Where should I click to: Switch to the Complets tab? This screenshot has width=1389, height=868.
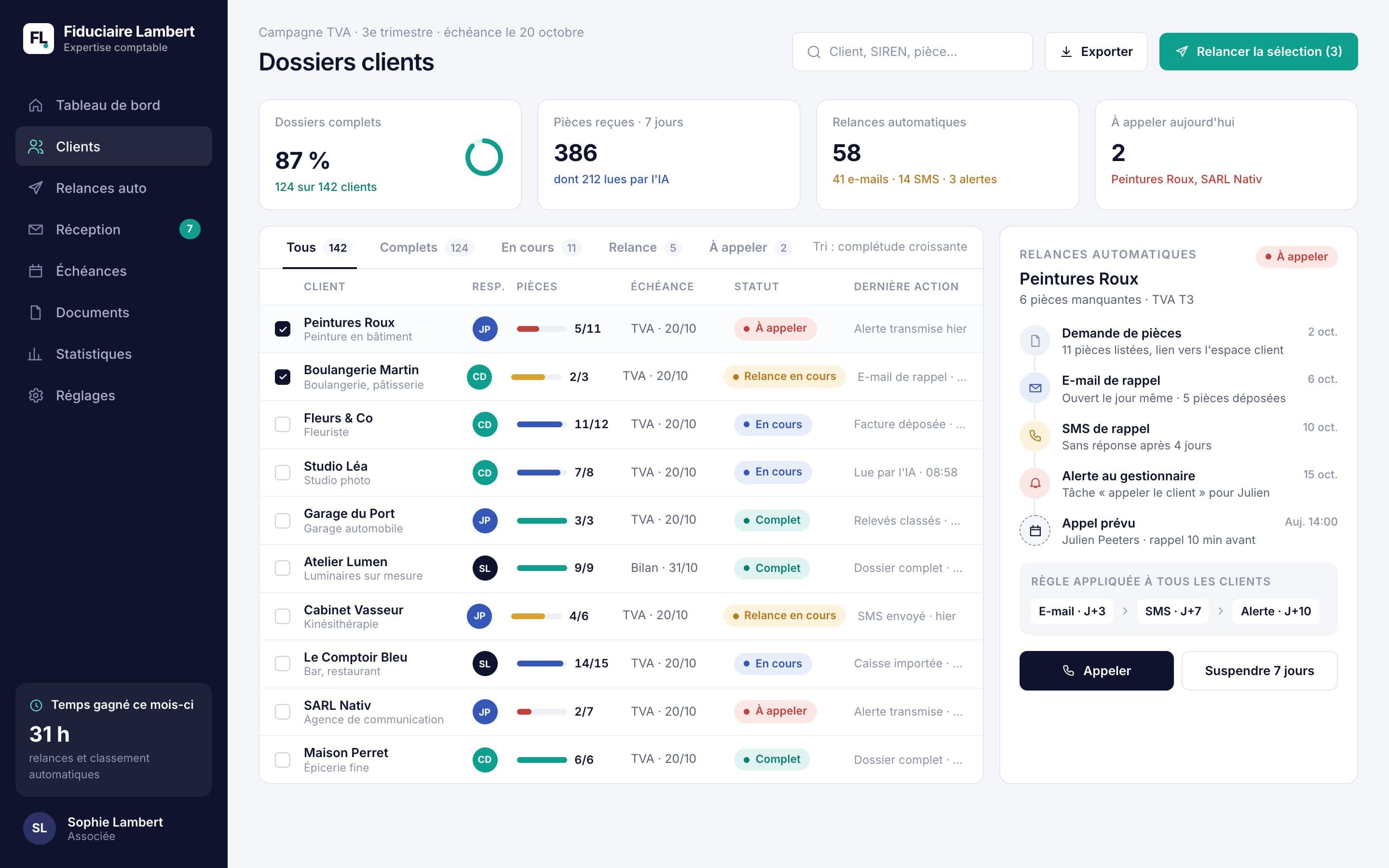pyautogui.click(x=426, y=247)
